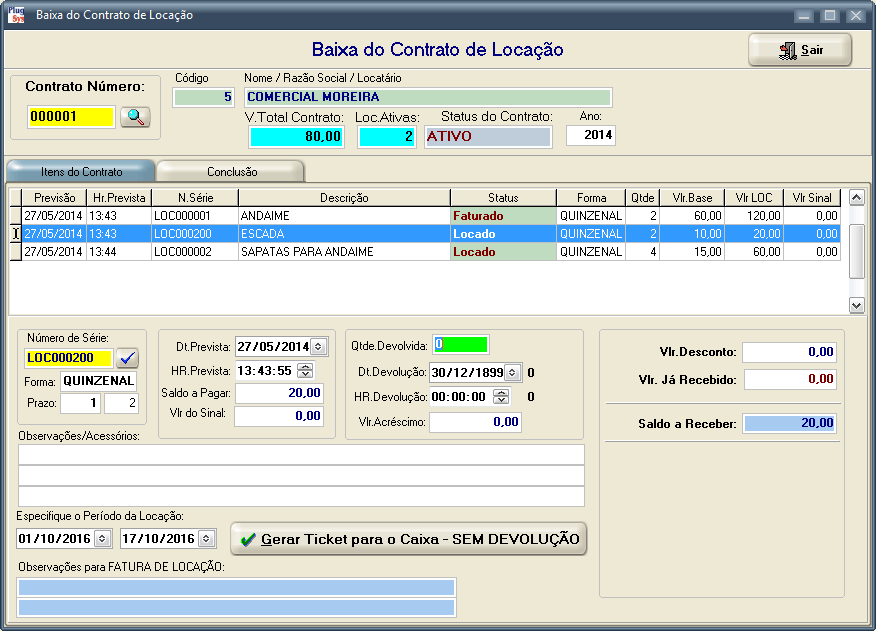Click the Vlr do Sinal field
The height and width of the screenshot is (631, 876).
(x=279, y=416)
